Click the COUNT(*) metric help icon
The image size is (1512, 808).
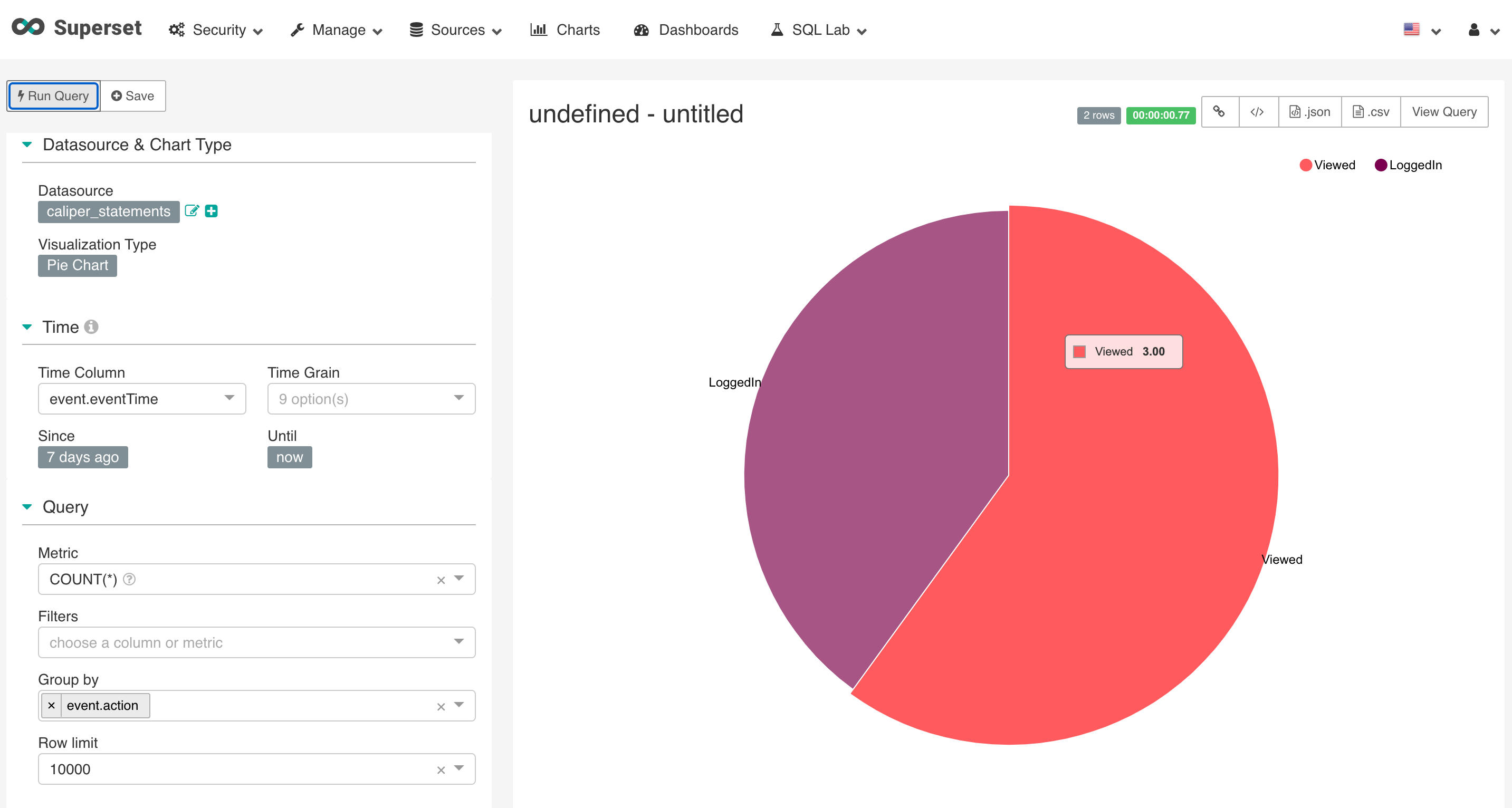(x=129, y=580)
